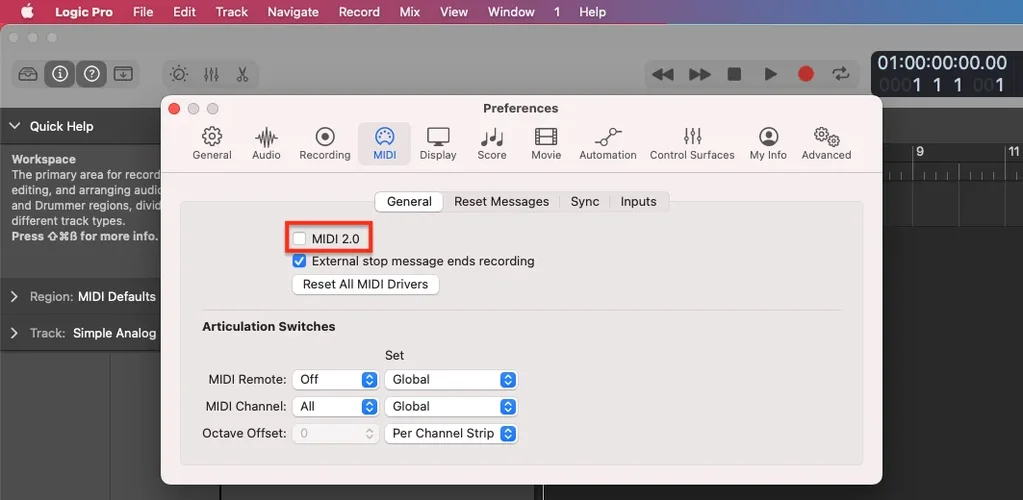Expand the Region: MIDI Defaults disclosure triangle
1023x500 pixels.
pyautogui.click(x=14, y=297)
